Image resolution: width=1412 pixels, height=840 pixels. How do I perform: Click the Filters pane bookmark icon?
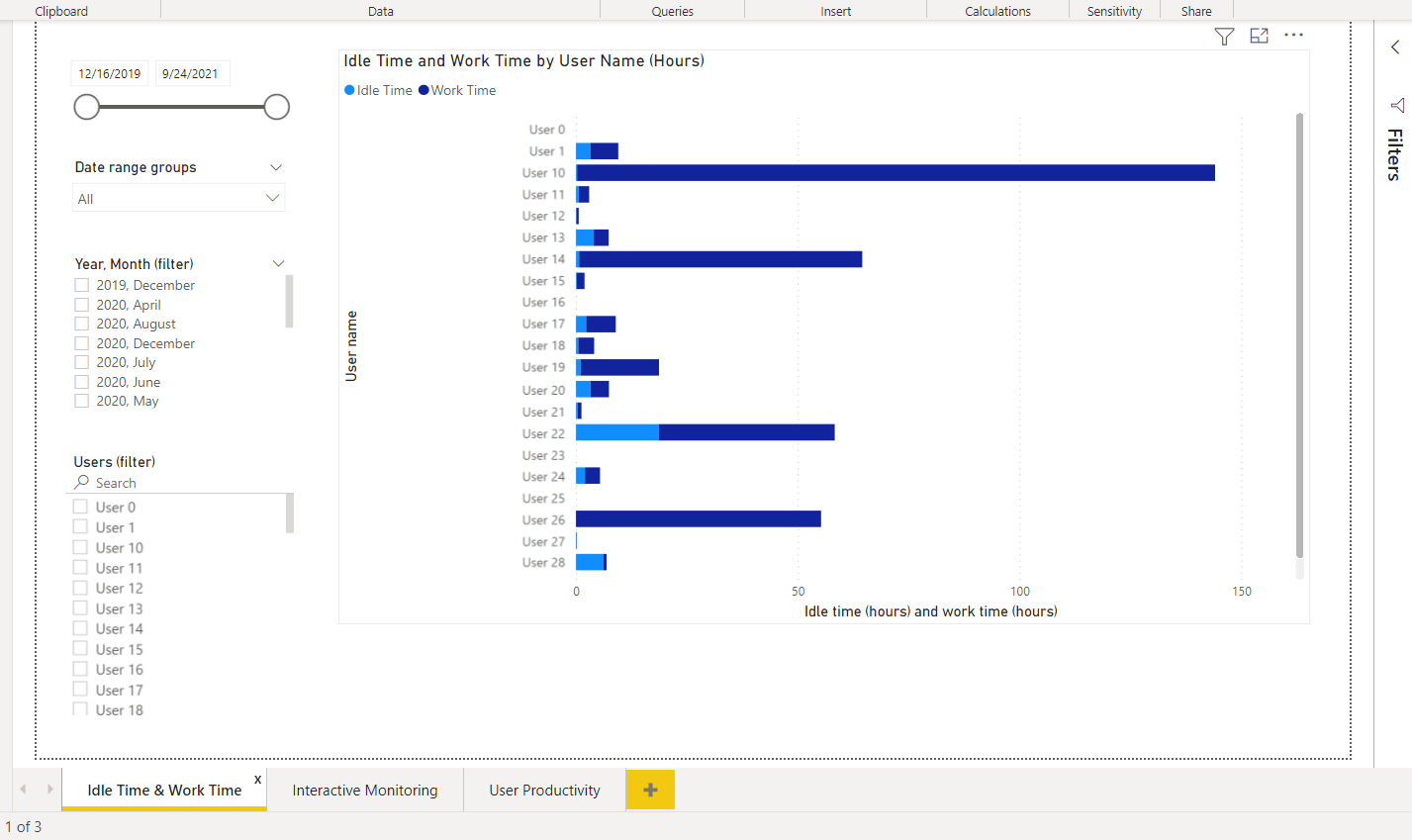point(1396,106)
